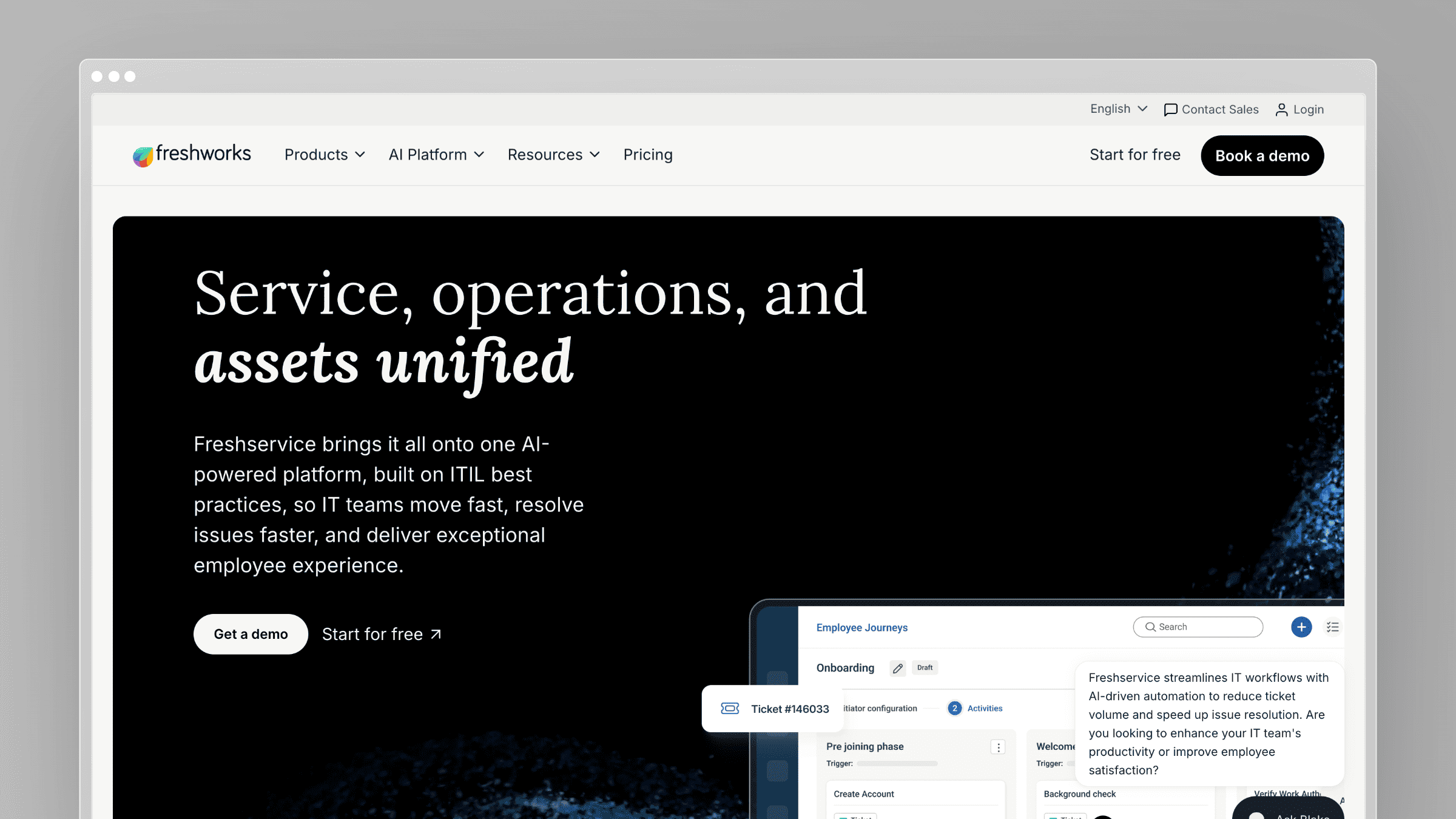This screenshot has width=1456, height=819.
Task: Click the 'Freshservice brings it all' paragraph
Action: pyautogui.click(x=389, y=505)
